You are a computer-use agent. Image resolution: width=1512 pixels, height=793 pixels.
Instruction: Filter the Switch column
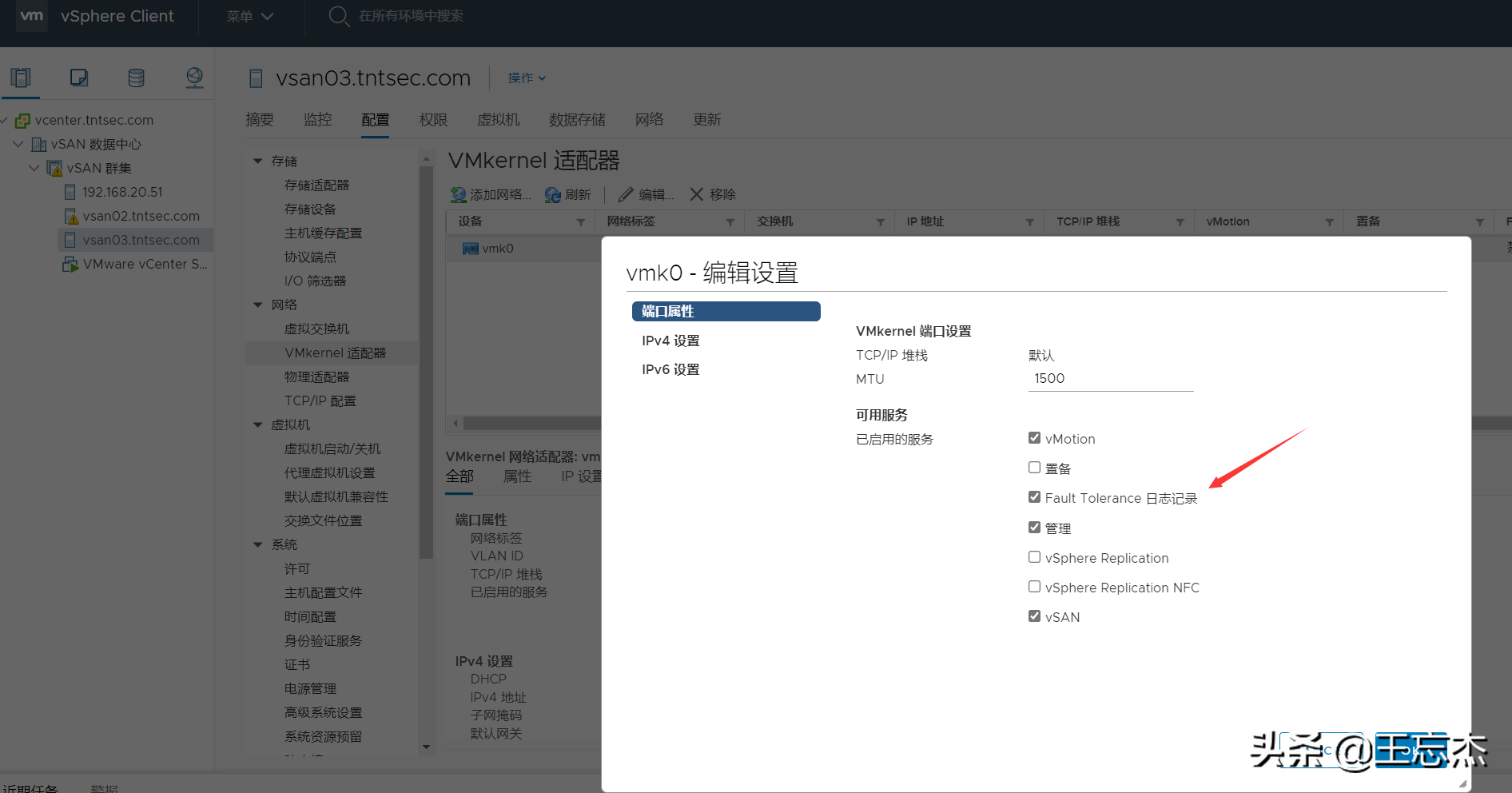click(x=880, y=222)
